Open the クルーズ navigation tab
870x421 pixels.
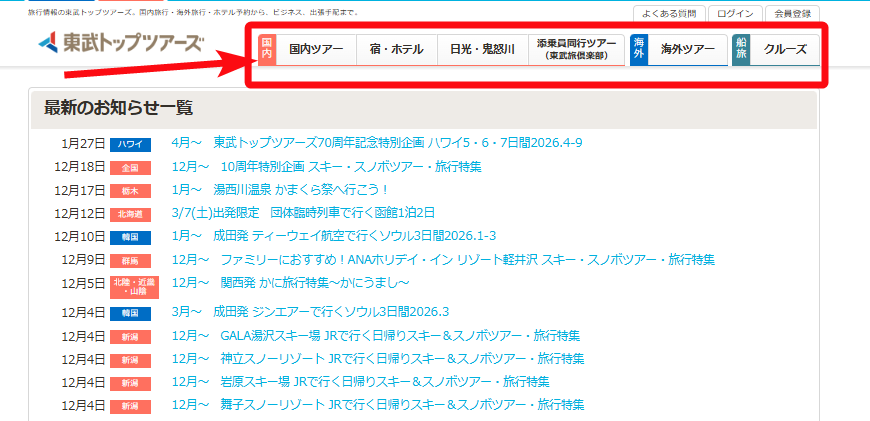point(784,49)
